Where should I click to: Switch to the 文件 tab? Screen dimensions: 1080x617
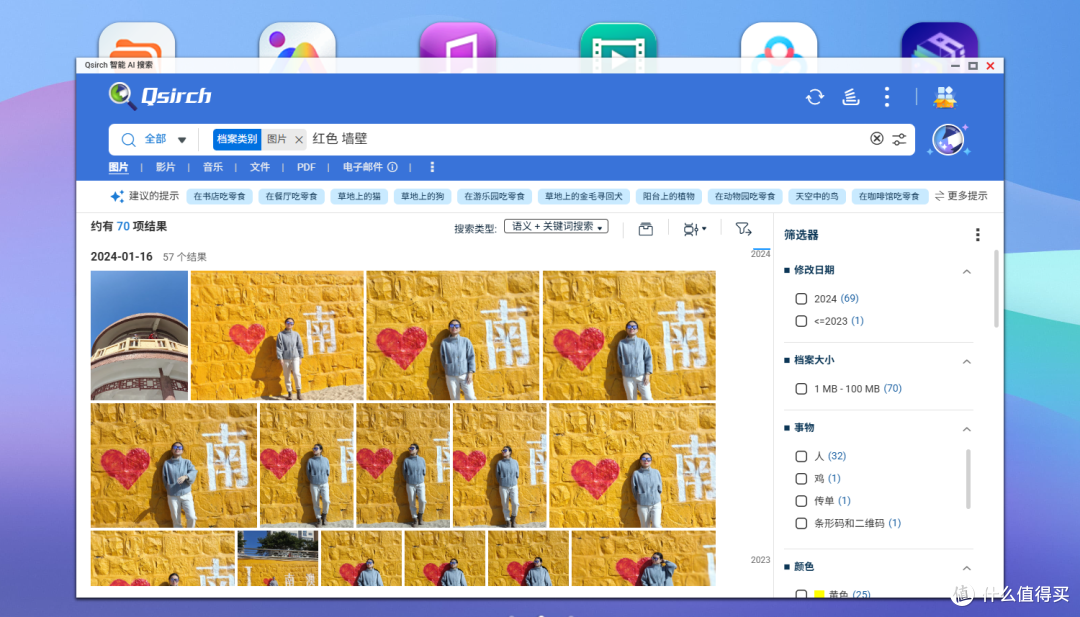pos(260,167)
